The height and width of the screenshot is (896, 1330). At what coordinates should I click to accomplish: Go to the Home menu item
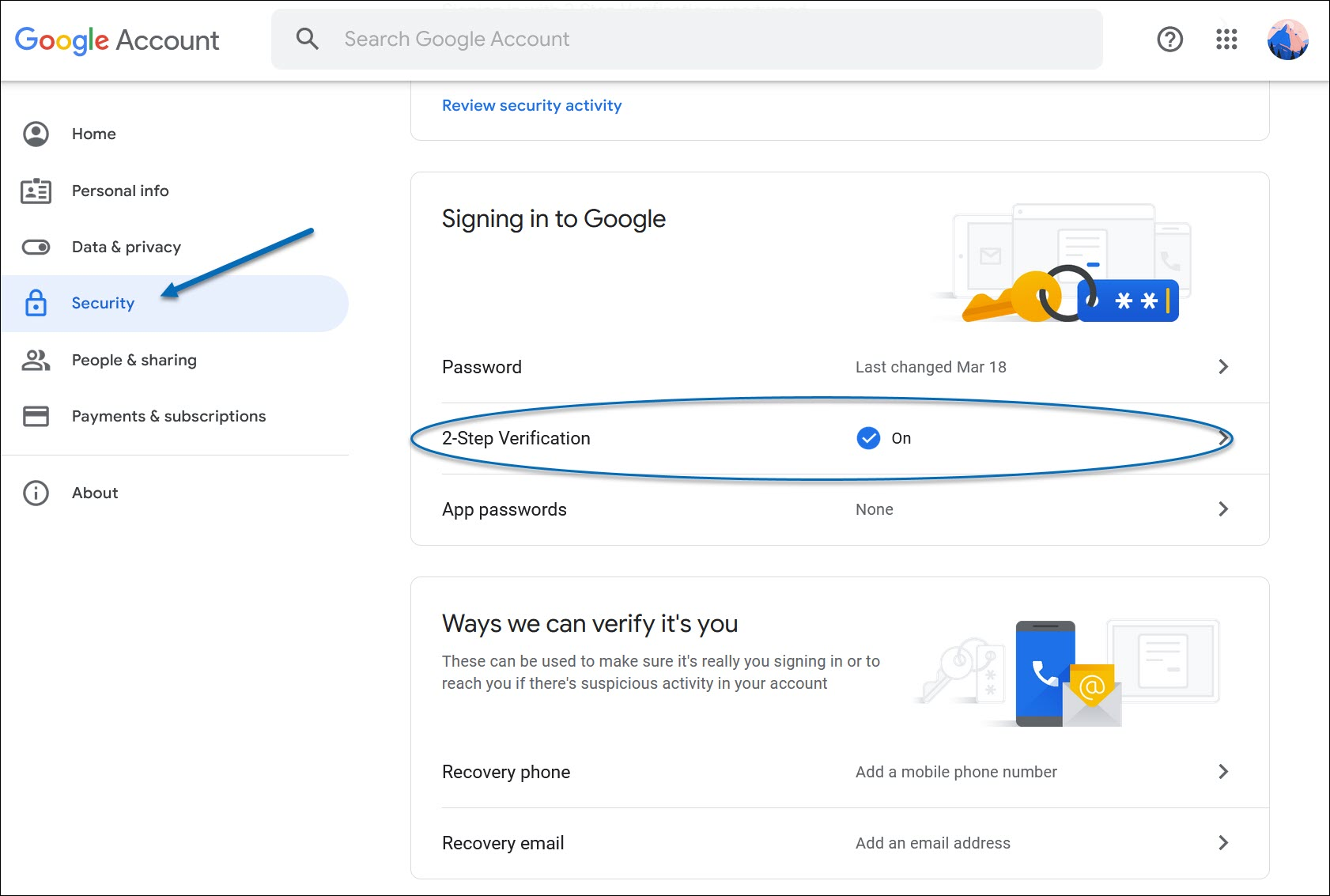93,134
